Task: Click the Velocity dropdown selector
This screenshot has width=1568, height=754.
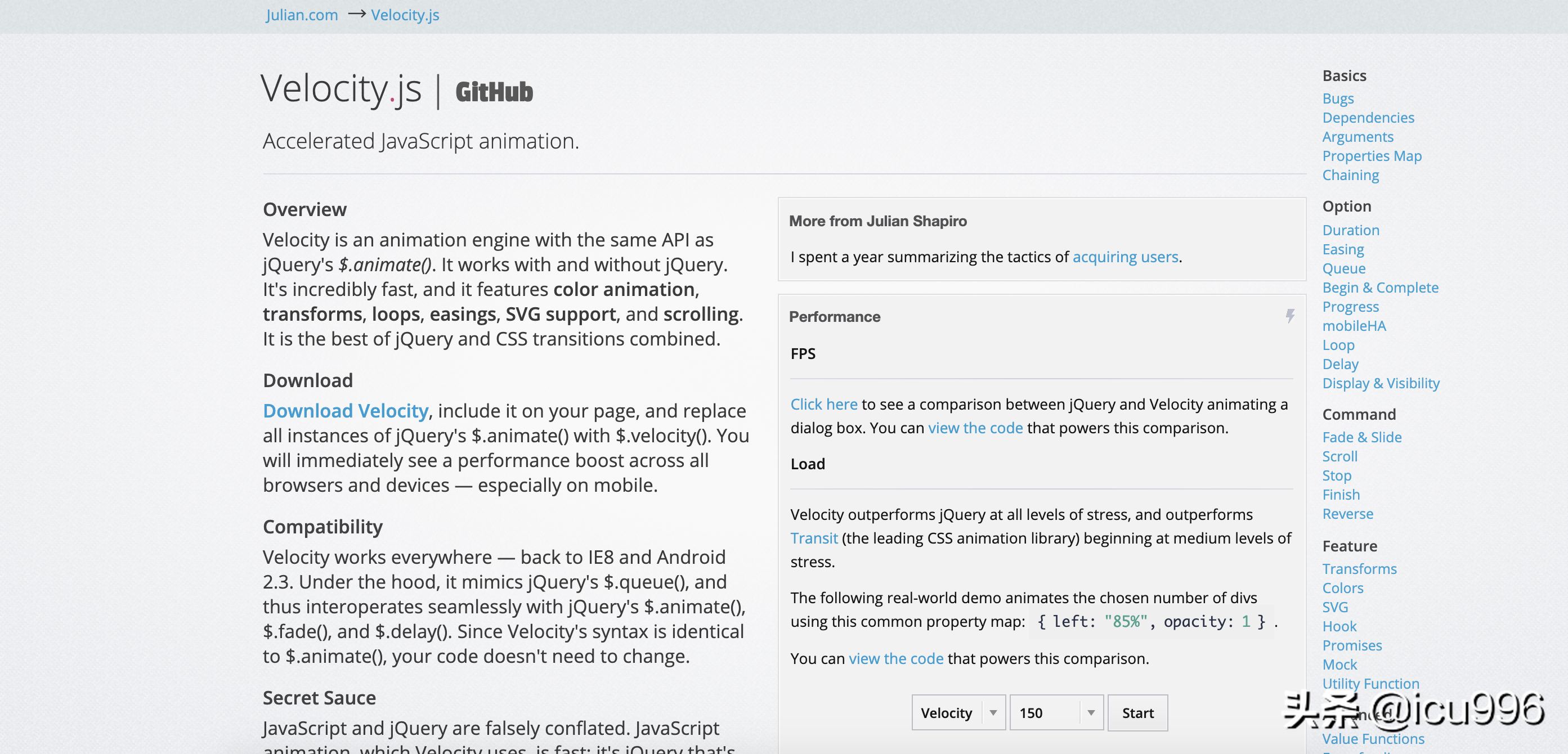Action: (x=955, y=713)
